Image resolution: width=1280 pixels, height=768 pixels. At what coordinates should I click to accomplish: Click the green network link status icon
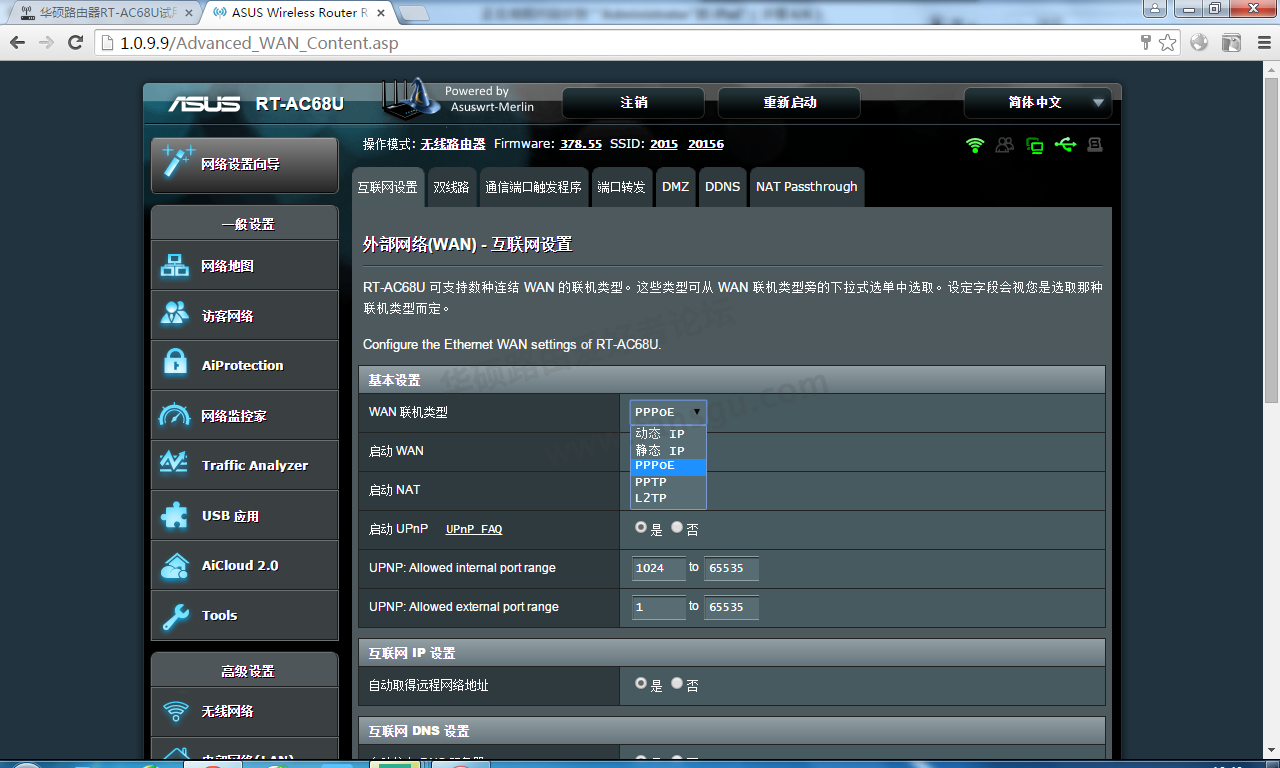point(1035,145)
